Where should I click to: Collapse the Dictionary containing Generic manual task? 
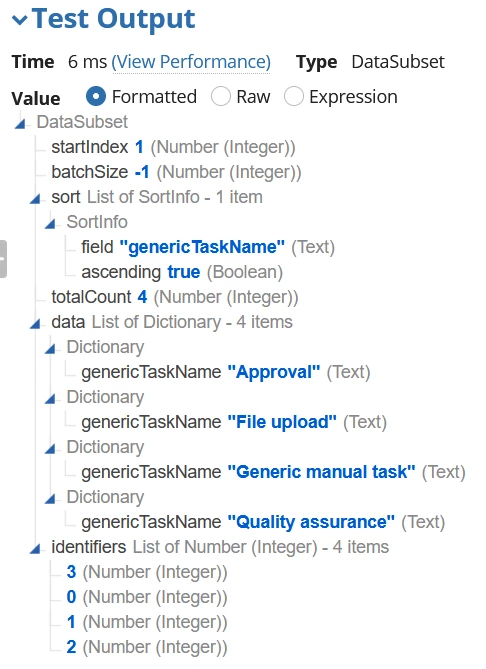pyautogui.click(x=50, y=449)
